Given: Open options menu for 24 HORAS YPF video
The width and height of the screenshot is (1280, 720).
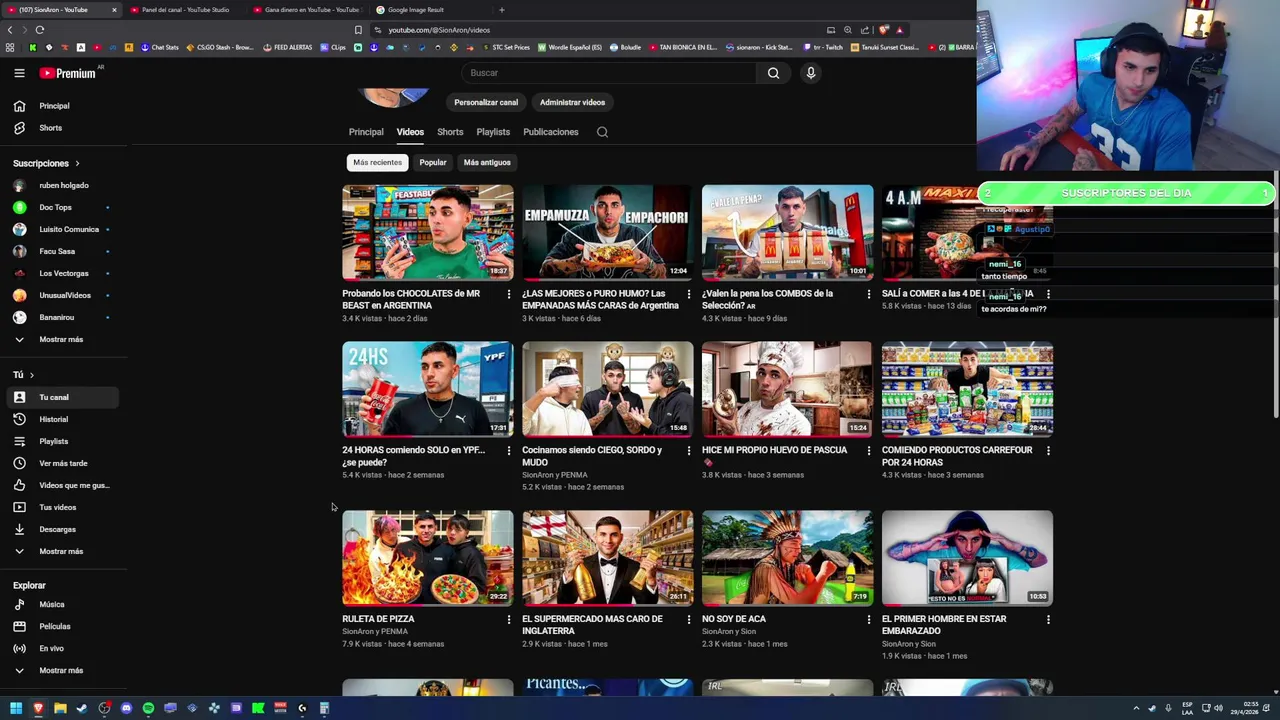Looking at the screenshot, I should click(508, 450).
